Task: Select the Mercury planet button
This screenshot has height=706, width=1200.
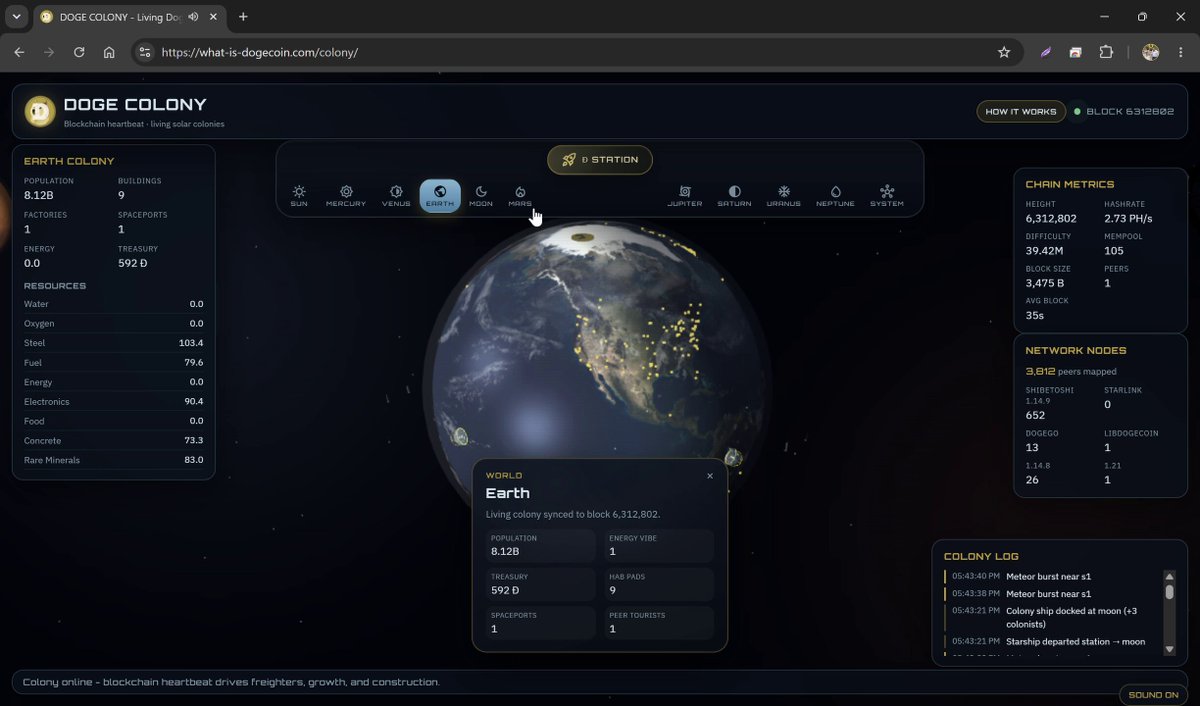Action: point(346,195)
